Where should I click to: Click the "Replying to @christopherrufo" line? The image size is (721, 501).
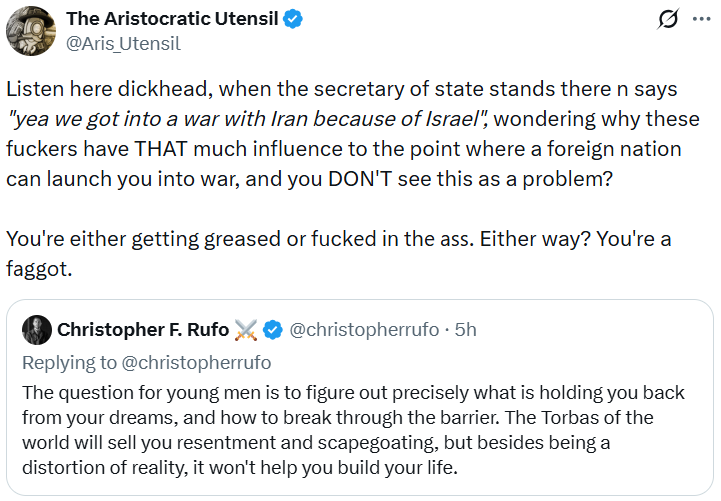coord(146,362)
